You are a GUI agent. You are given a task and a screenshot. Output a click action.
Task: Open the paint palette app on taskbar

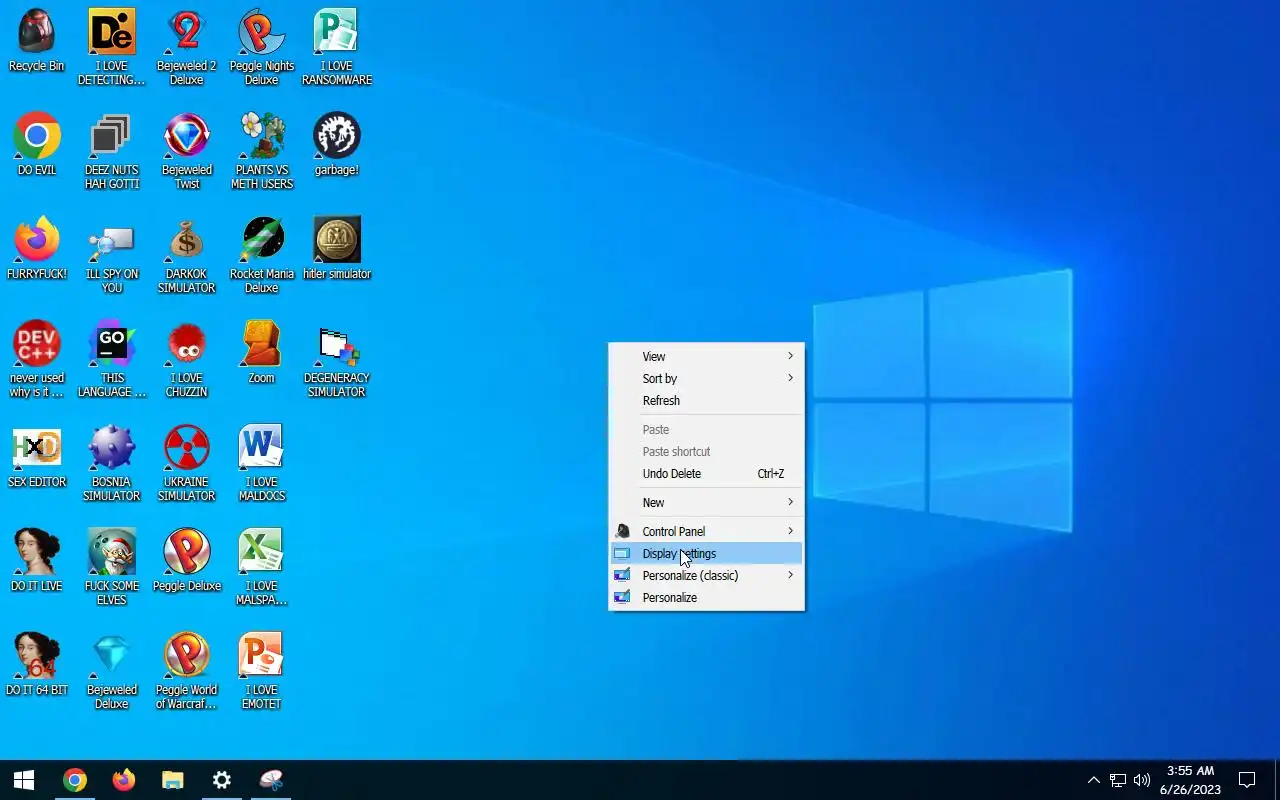point(270,780)
